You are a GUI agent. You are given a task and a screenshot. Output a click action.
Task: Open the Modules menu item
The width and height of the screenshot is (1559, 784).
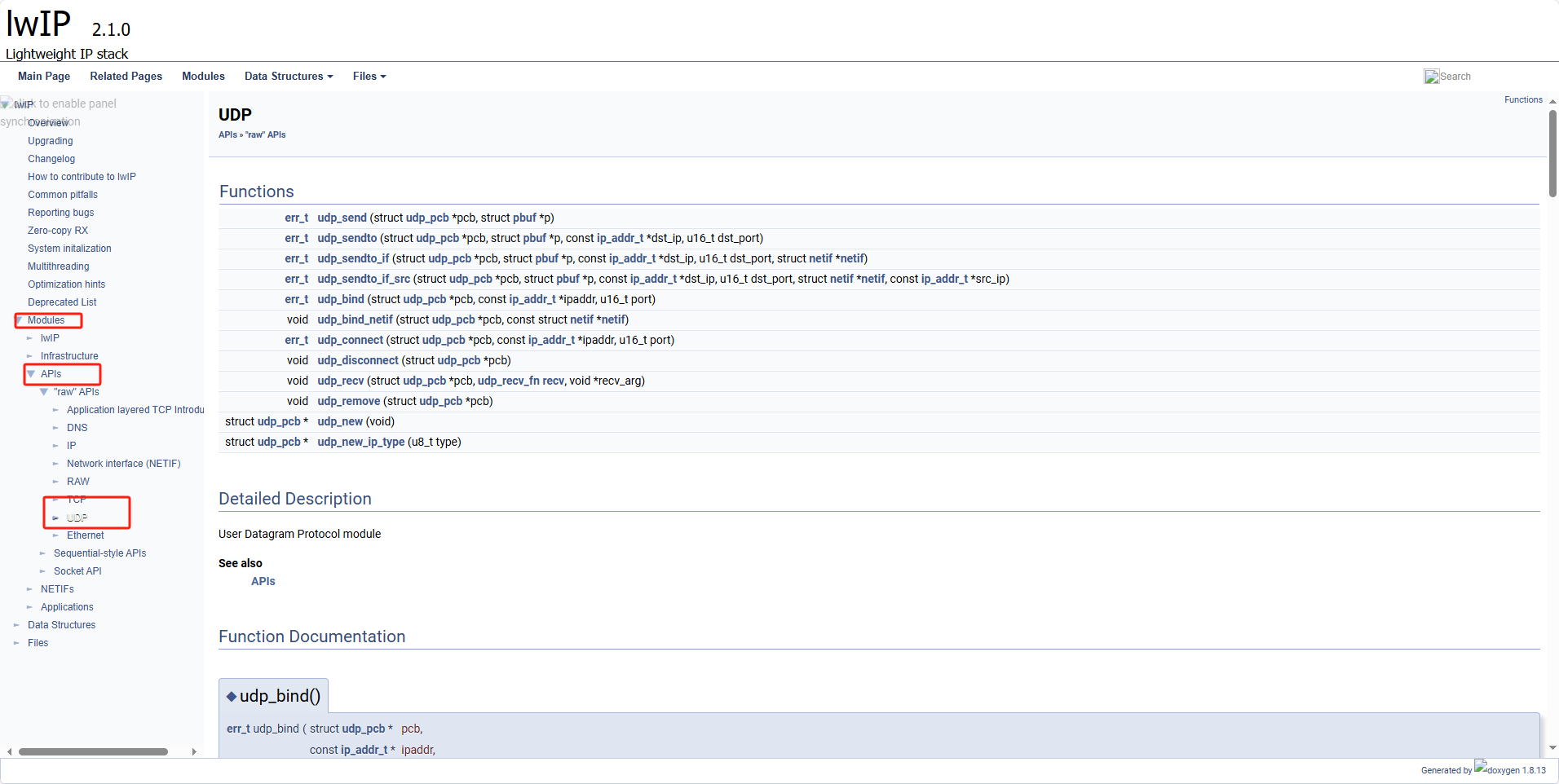click(x=204, y=76)
